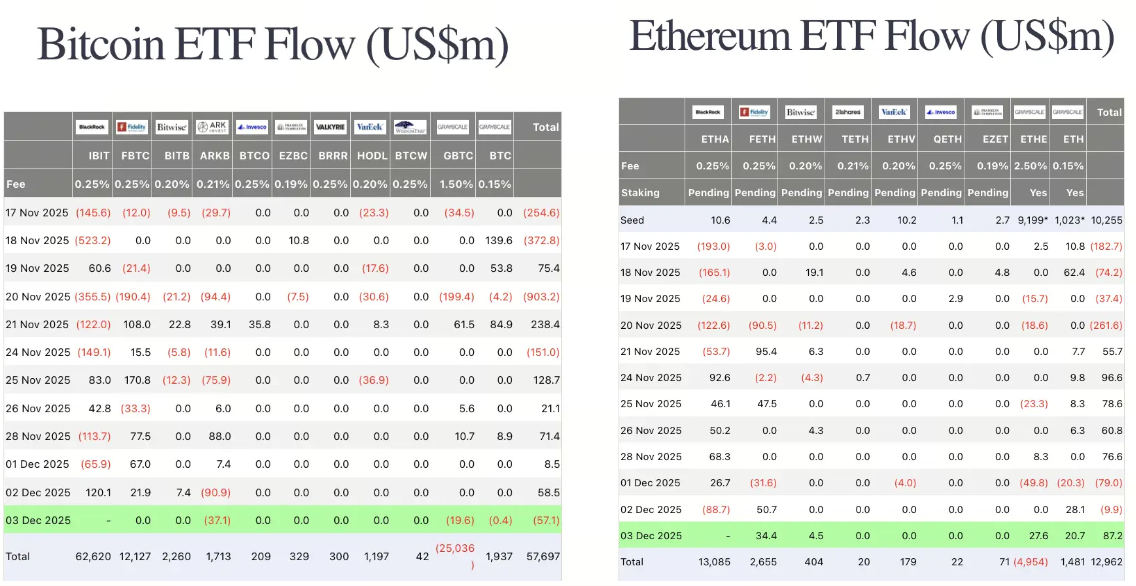Click the WisdomTree logo above BTCW

pyautogui.click(x=411, y=127)
